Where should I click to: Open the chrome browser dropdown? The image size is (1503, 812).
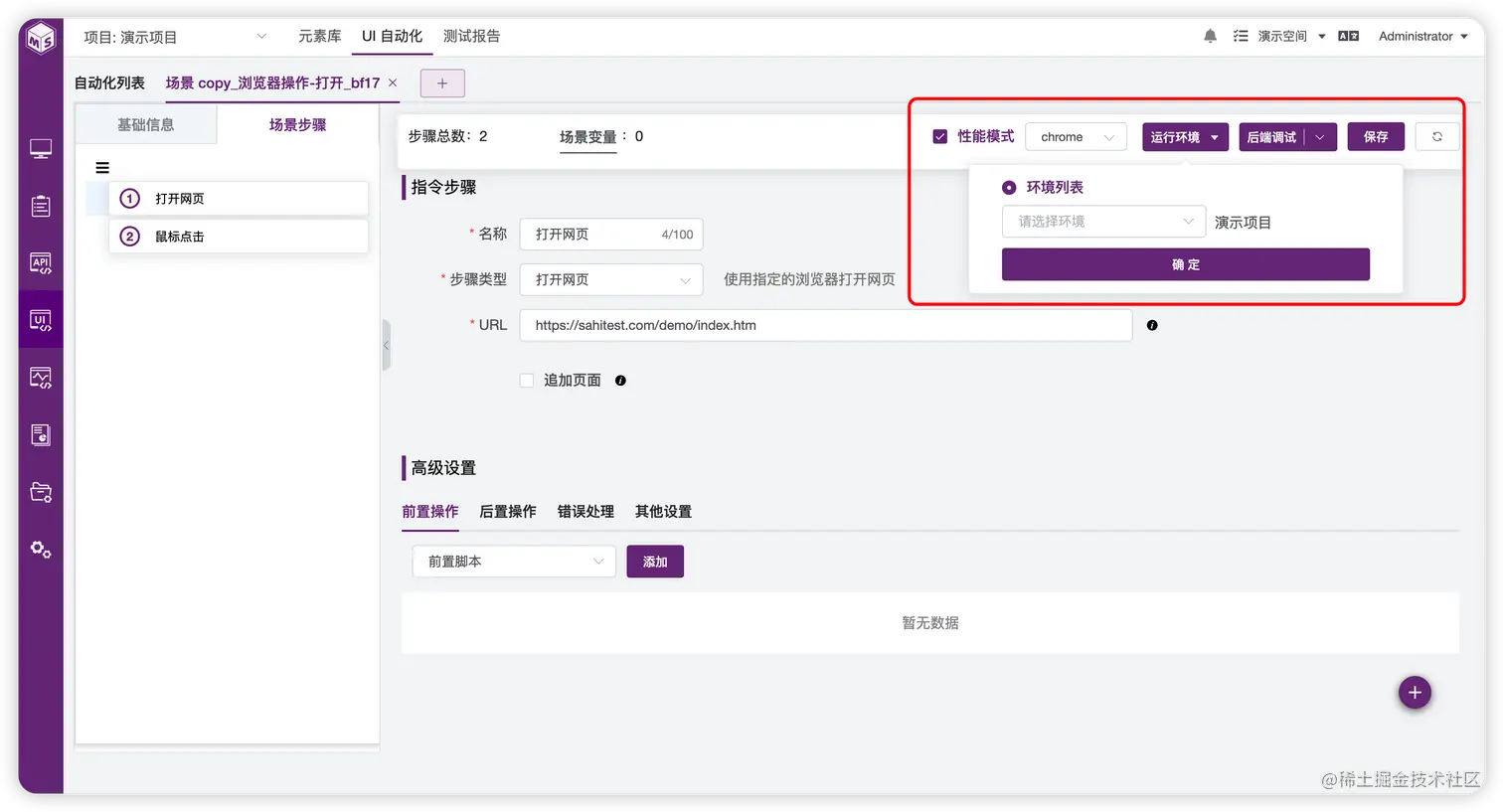1076,136
